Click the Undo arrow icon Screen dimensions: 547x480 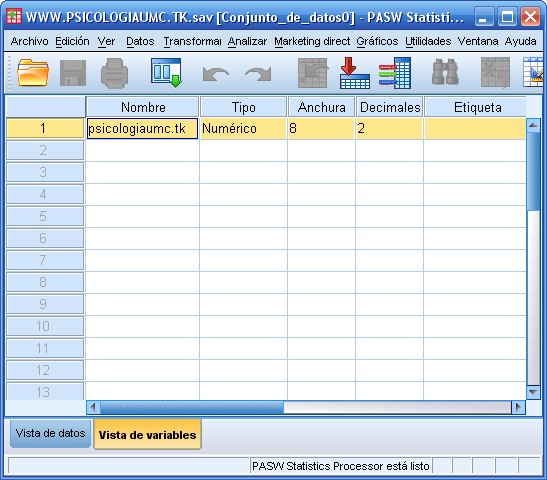(x=216, y=74)
